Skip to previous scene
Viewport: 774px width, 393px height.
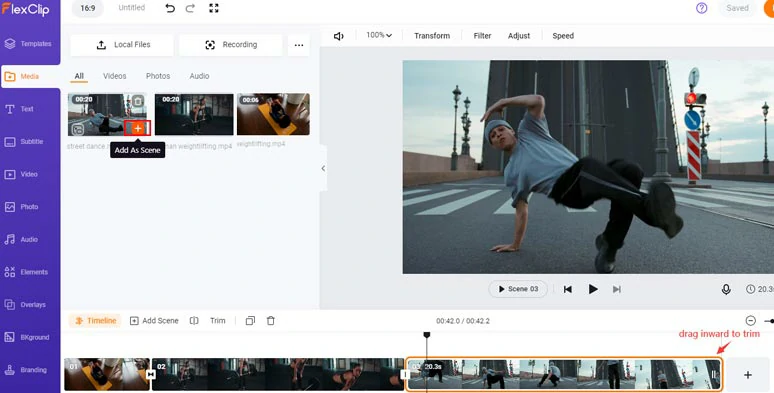pos(568,289)
